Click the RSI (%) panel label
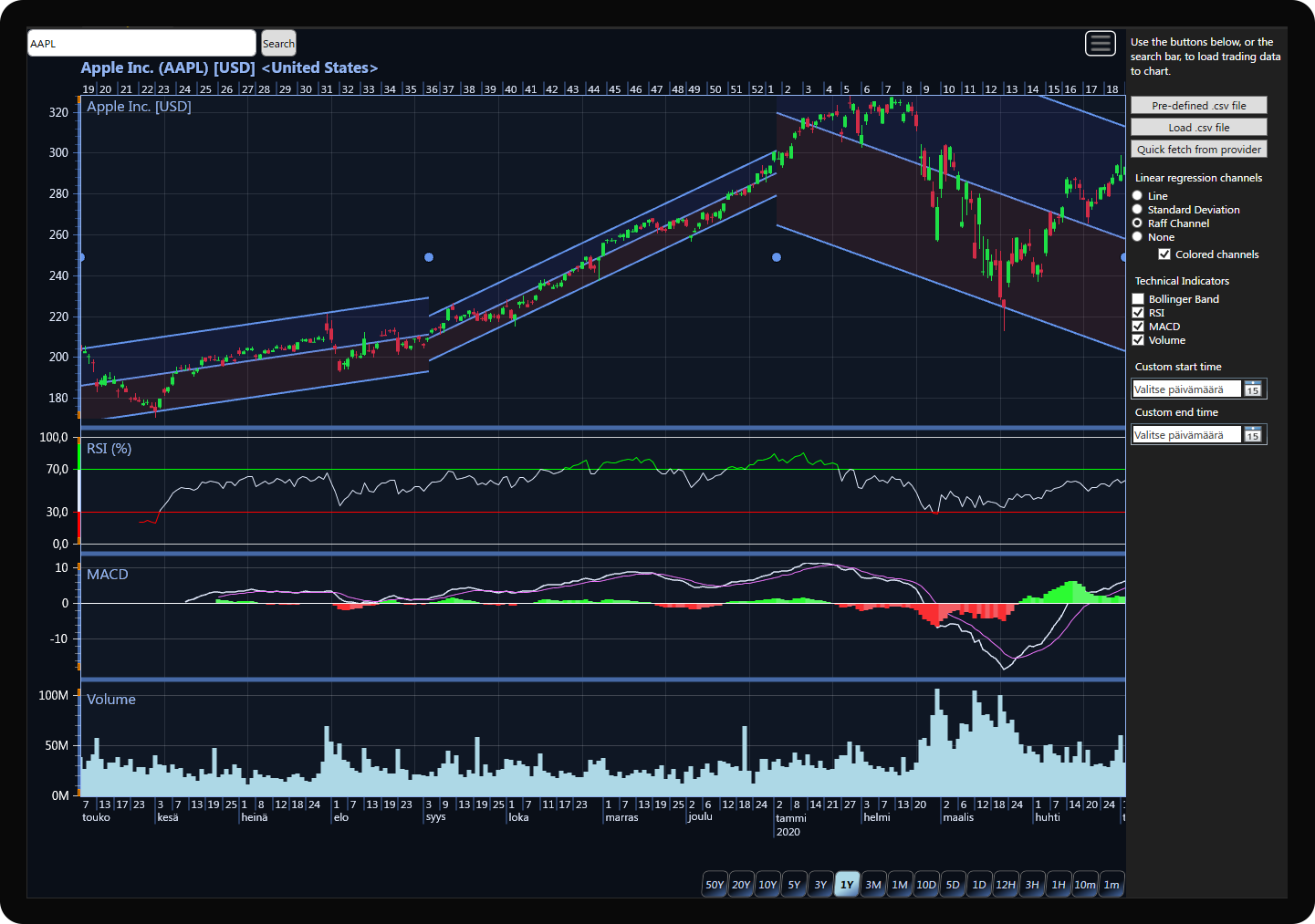This screenshot has width=1315, height=924. coord(110,448)
